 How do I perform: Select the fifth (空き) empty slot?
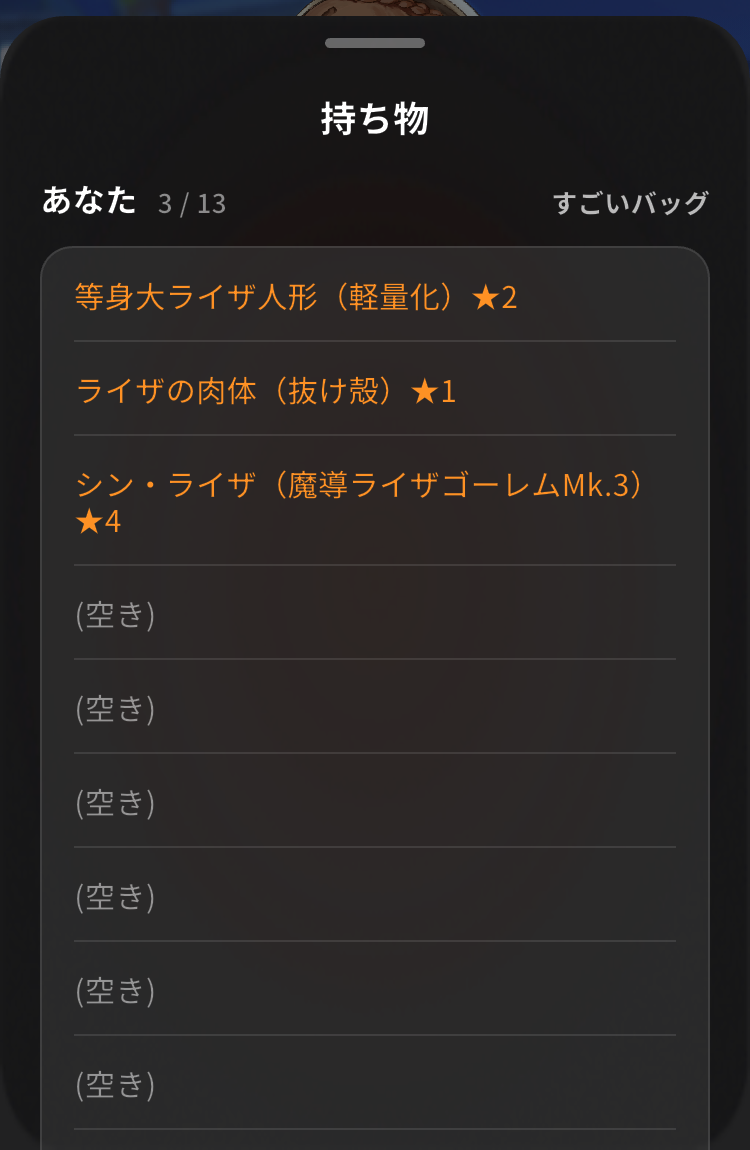(x=375, y=990)
